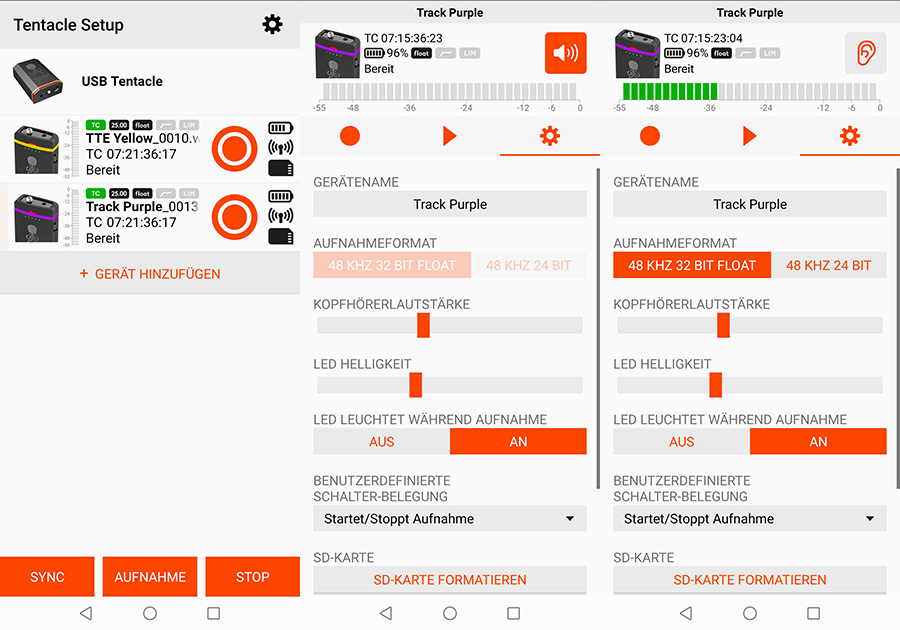Select 48 kHz 32 bit float in middle screen

coord(392,265)
